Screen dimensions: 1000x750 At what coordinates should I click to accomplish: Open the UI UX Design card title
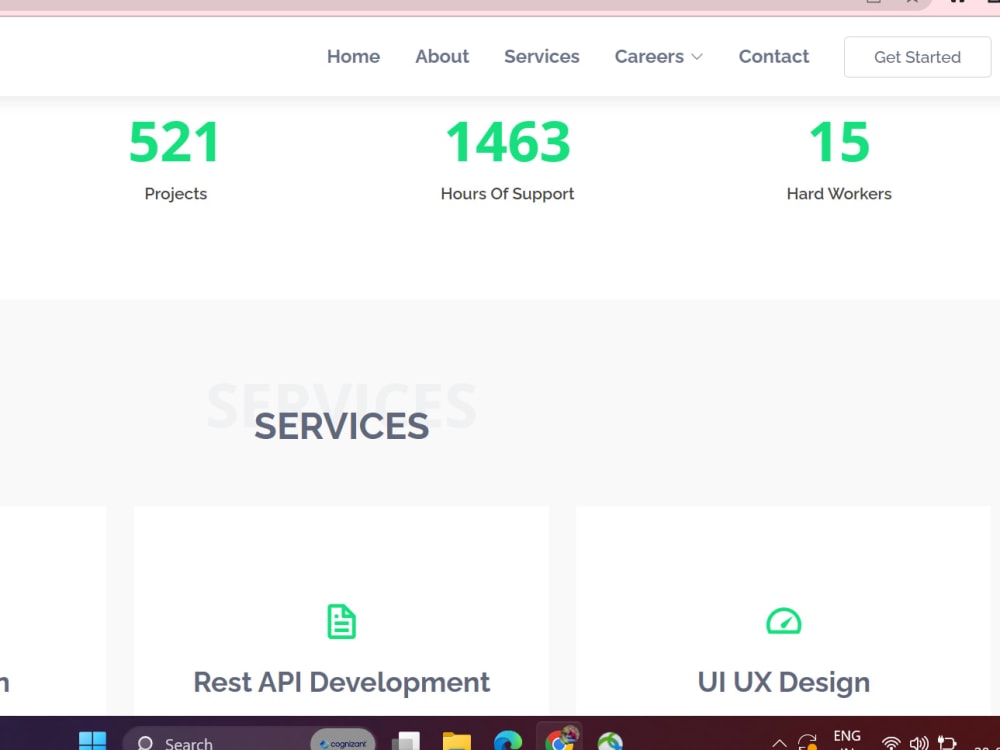[x=783, y=682]
